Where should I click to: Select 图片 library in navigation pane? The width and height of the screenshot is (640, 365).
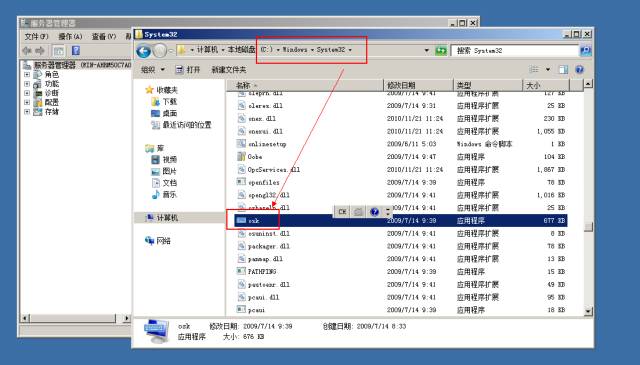coord(169,171)
